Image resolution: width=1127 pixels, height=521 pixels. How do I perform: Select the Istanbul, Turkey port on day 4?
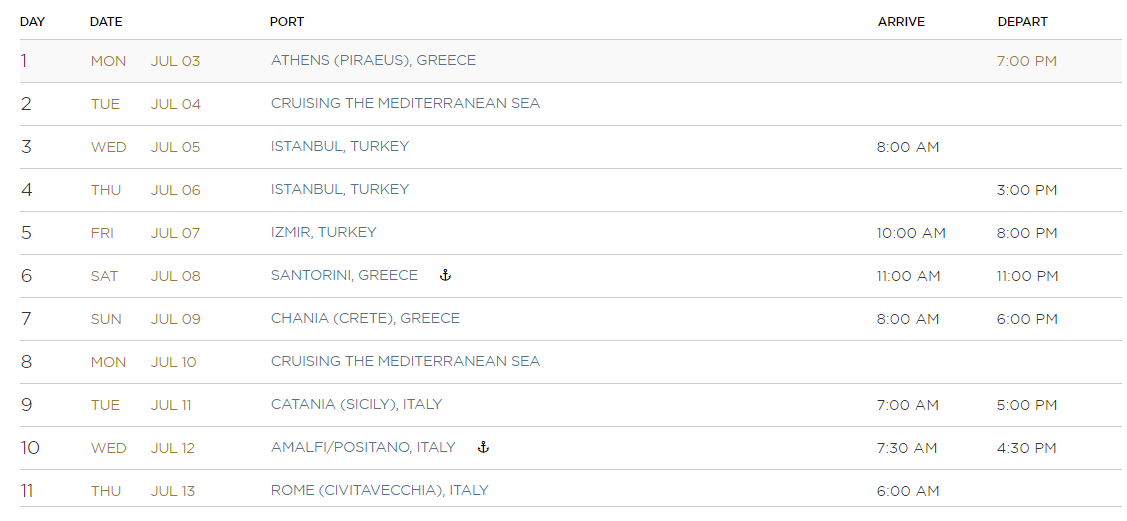click(x=340, y=190)
